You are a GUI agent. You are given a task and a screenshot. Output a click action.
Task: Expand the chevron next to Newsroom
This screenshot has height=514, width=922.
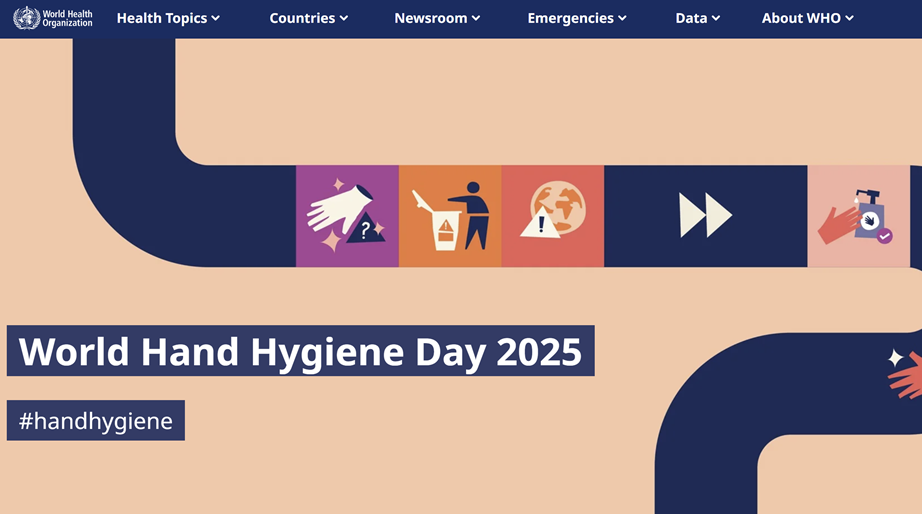(x=476, y=19)
